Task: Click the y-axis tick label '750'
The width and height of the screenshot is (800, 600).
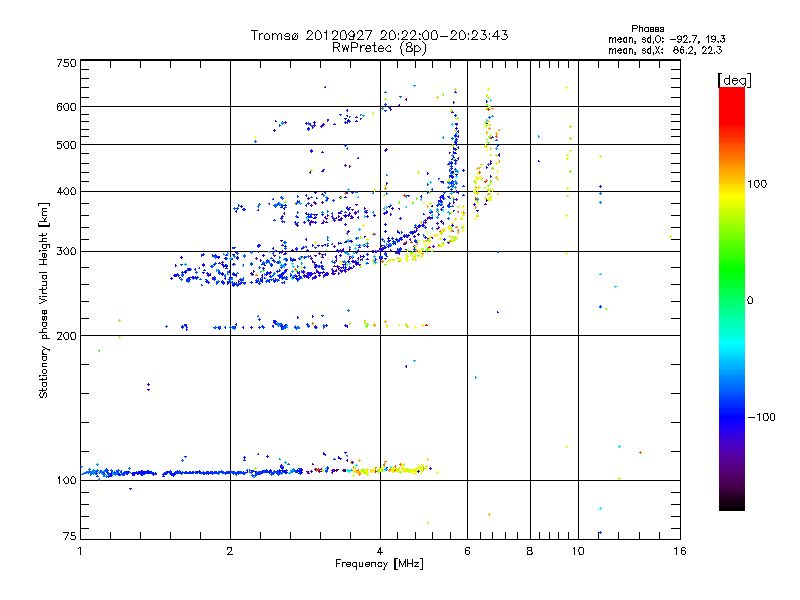Action: point(66,63)
